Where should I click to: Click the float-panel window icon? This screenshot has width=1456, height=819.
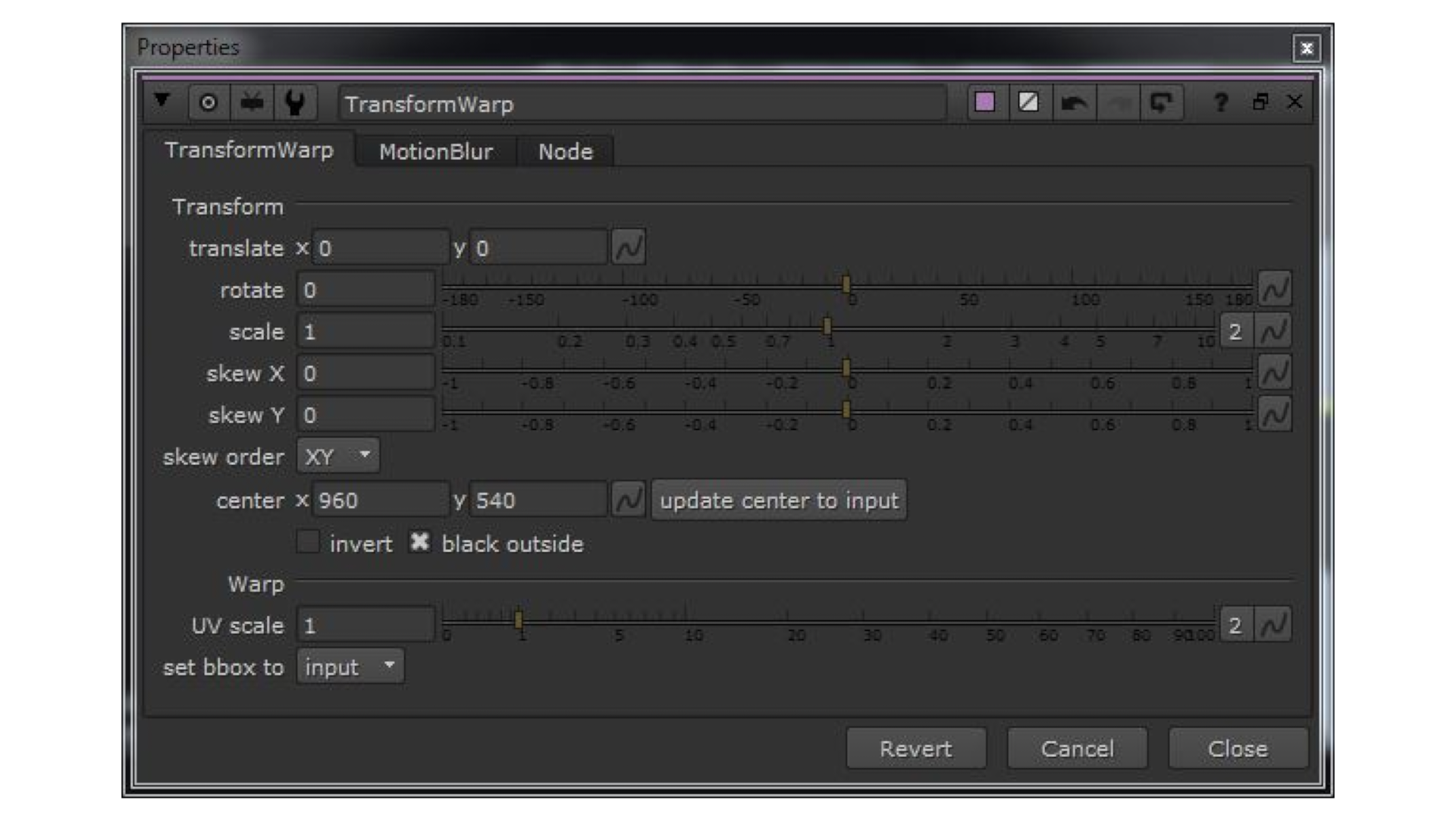coord(1260,102)
